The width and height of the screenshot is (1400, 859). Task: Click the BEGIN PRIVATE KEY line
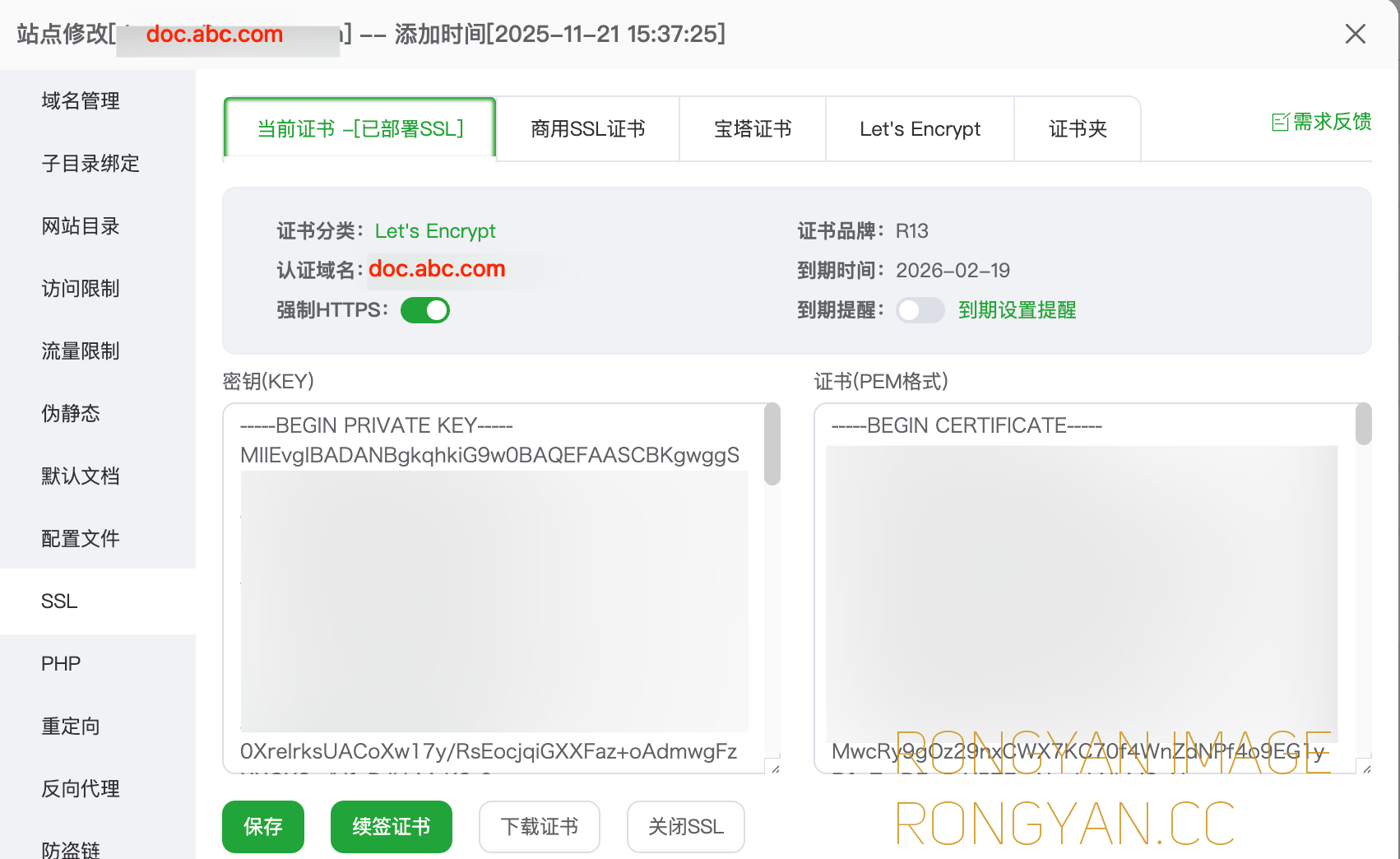pyautogui.click(x=377, y=425)
